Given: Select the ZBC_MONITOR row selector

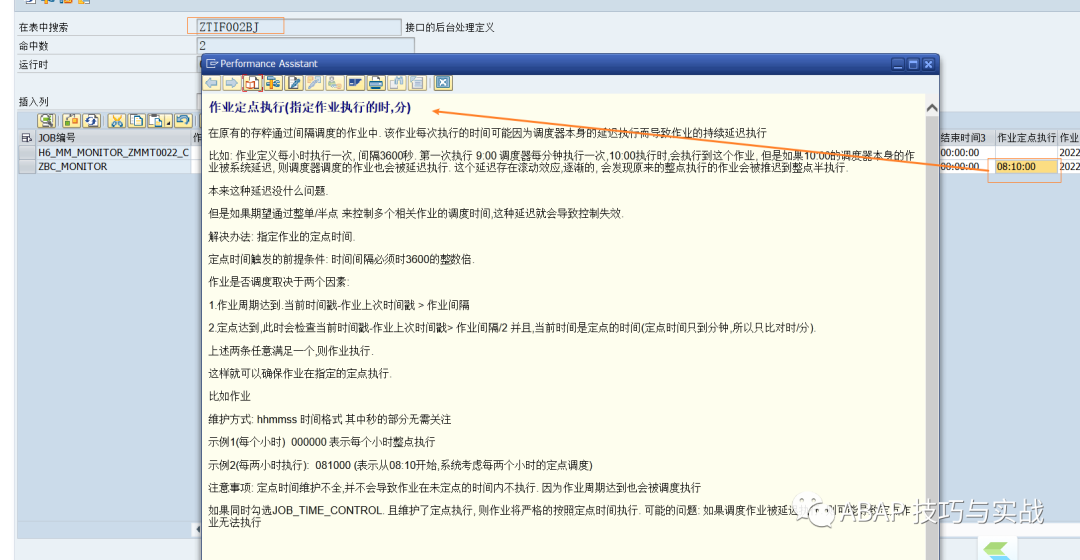Looking at the screenshot, I should (27, 166).
